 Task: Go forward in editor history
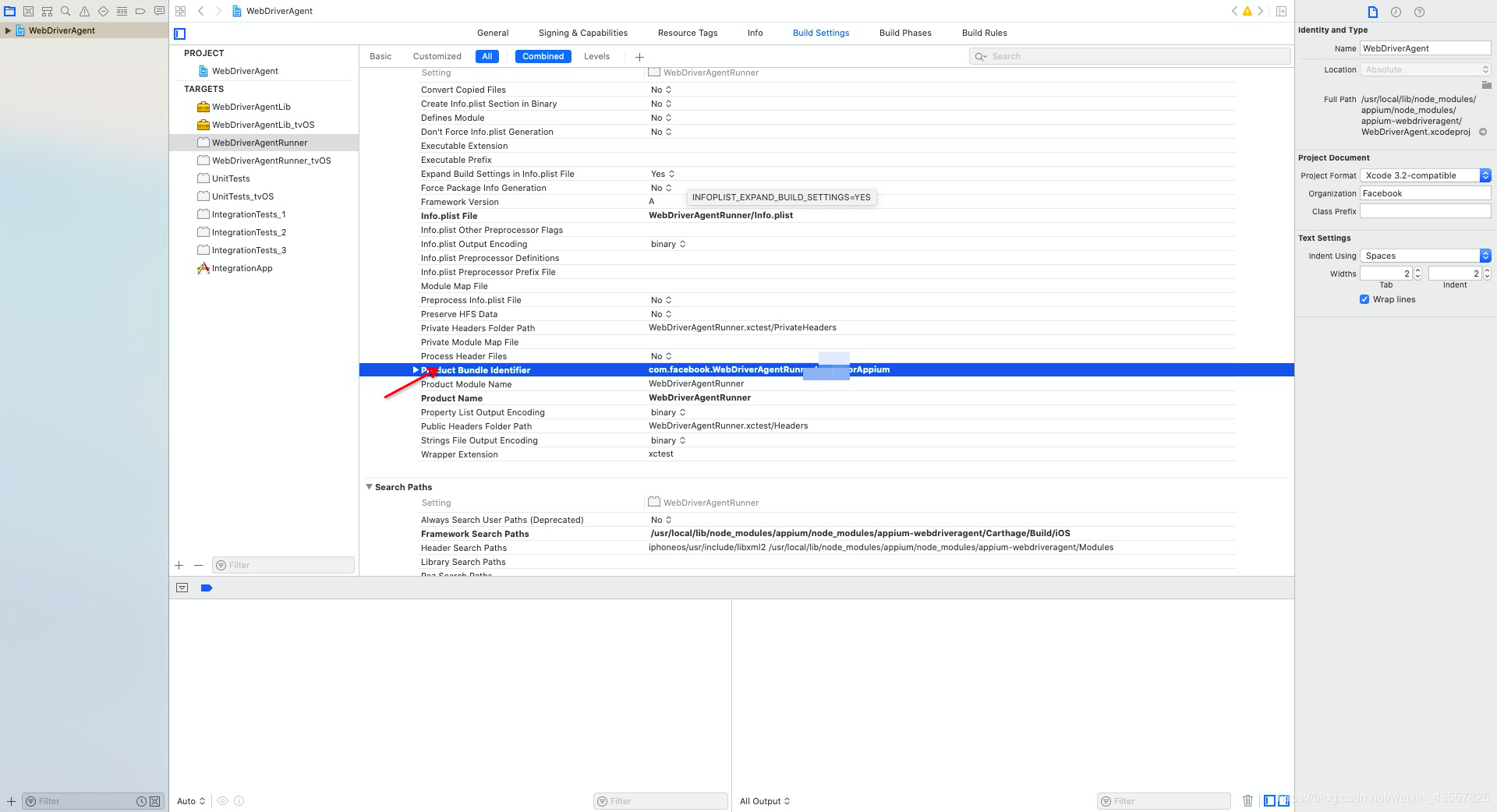218,11
